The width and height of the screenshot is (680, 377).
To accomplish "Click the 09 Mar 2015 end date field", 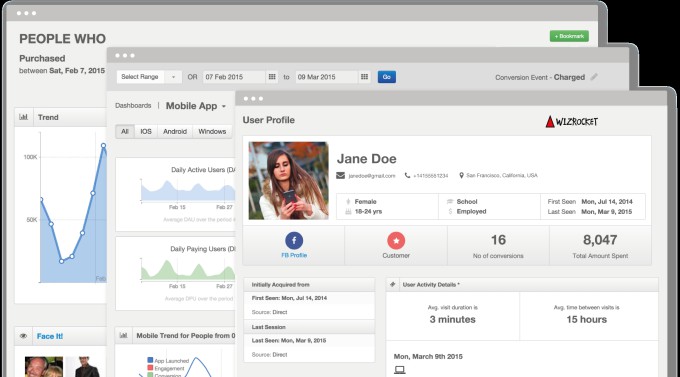I will (x=327, y=77).
